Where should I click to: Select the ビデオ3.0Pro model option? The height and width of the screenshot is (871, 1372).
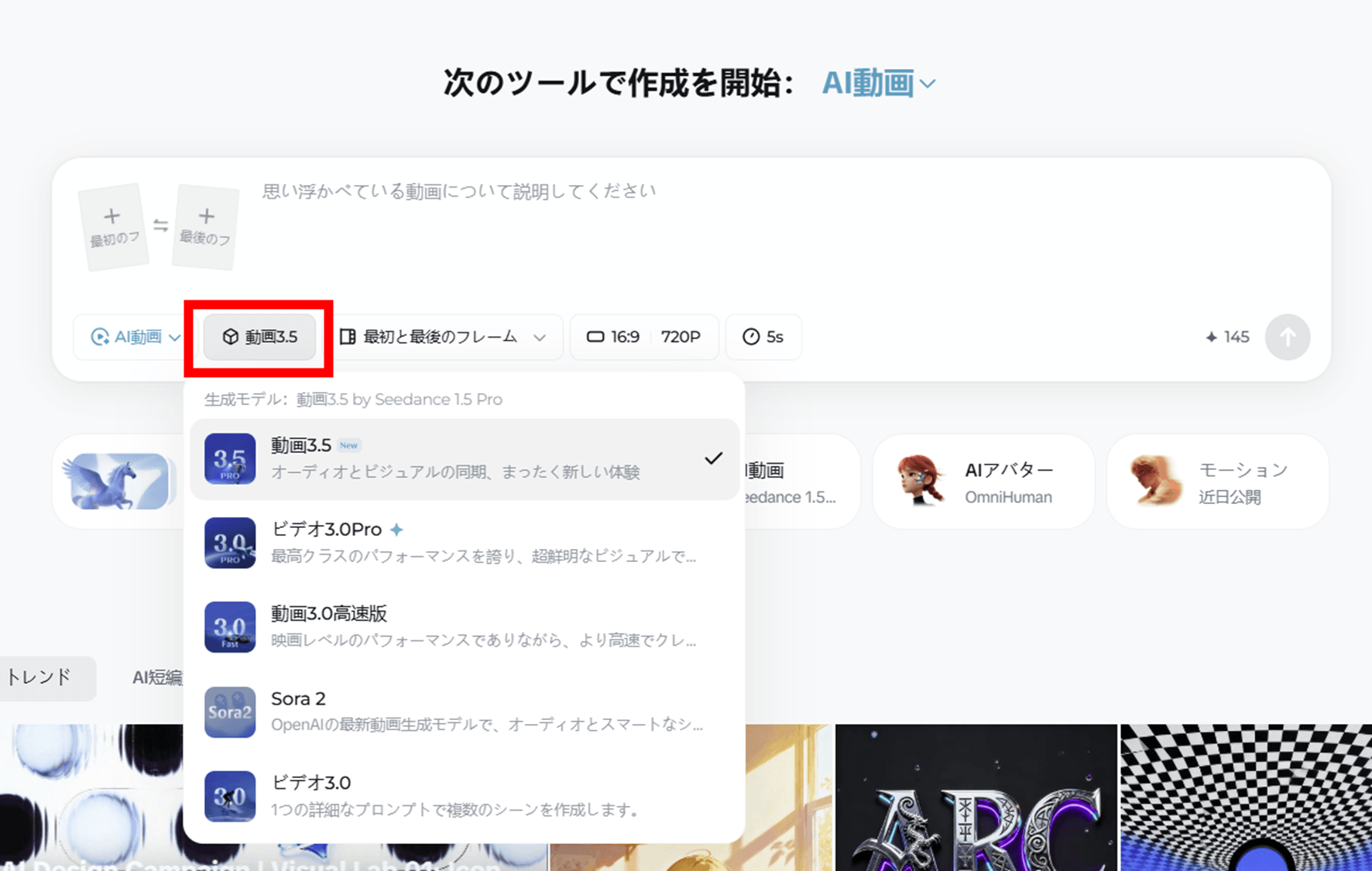pyautogui.click(x=465, y=542)
